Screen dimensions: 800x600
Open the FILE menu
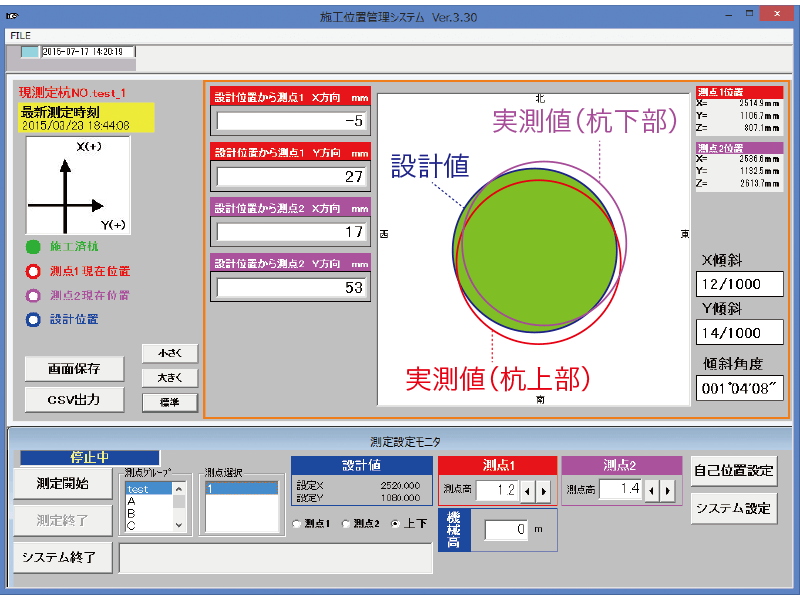pos(20,36)
